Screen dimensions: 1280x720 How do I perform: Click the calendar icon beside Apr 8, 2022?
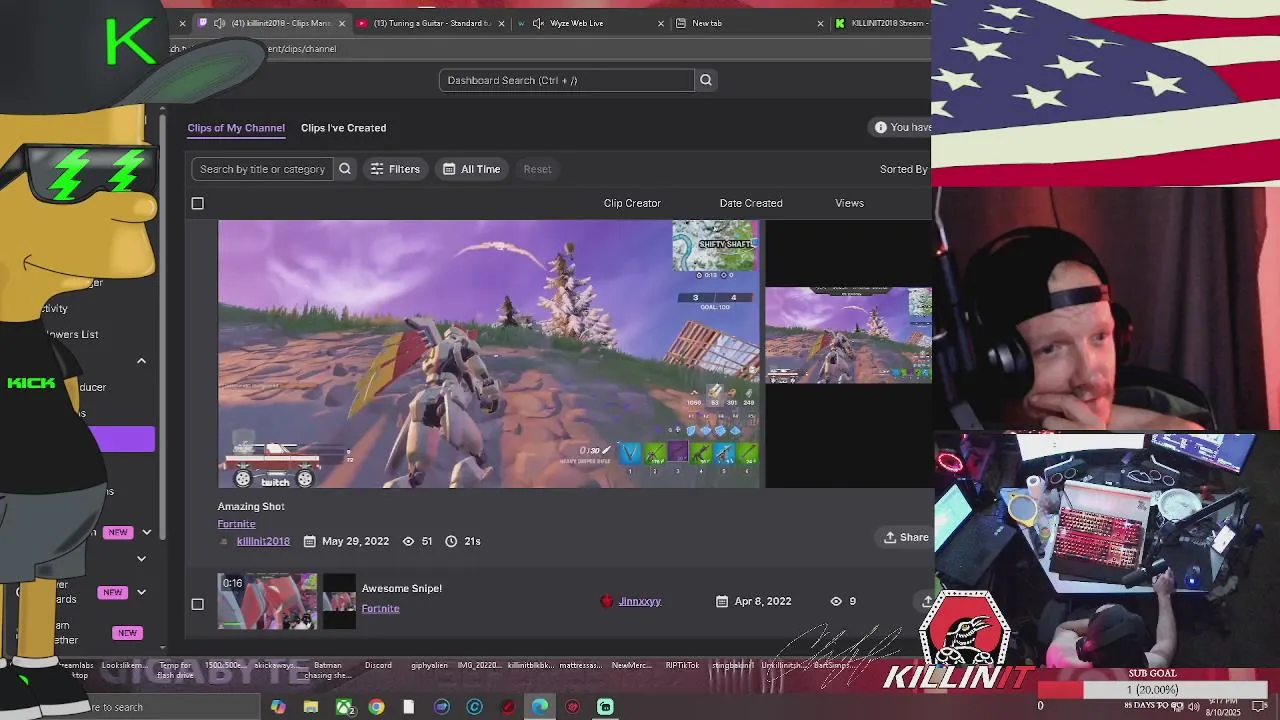pyautogui.click(x=722, y=601)
